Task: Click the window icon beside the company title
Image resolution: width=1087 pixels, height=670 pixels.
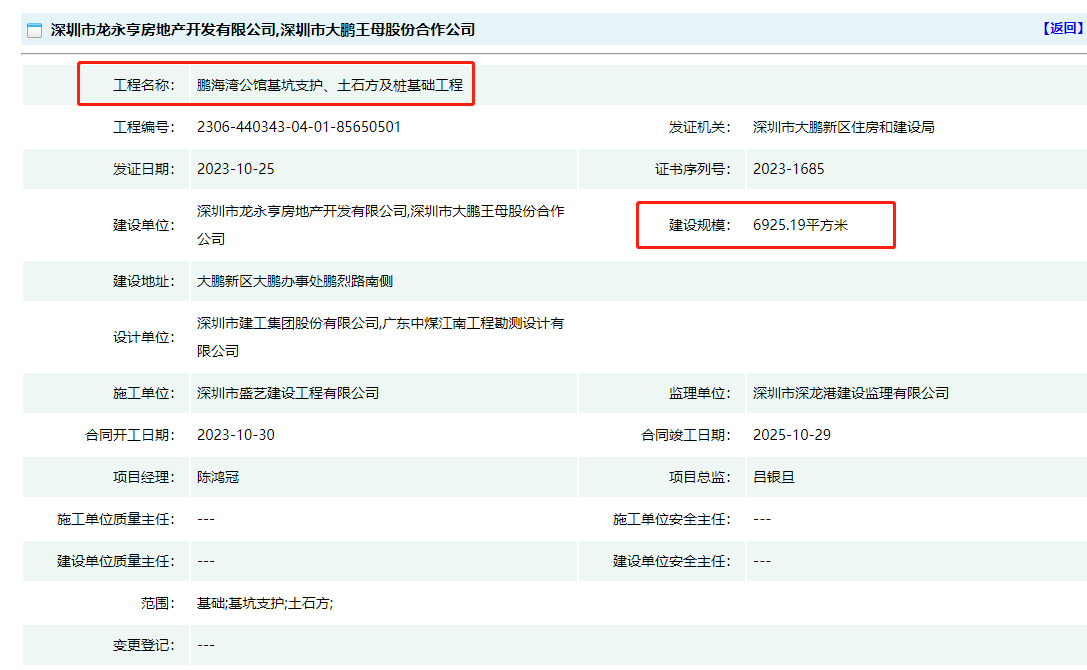Action: (34, 30)
